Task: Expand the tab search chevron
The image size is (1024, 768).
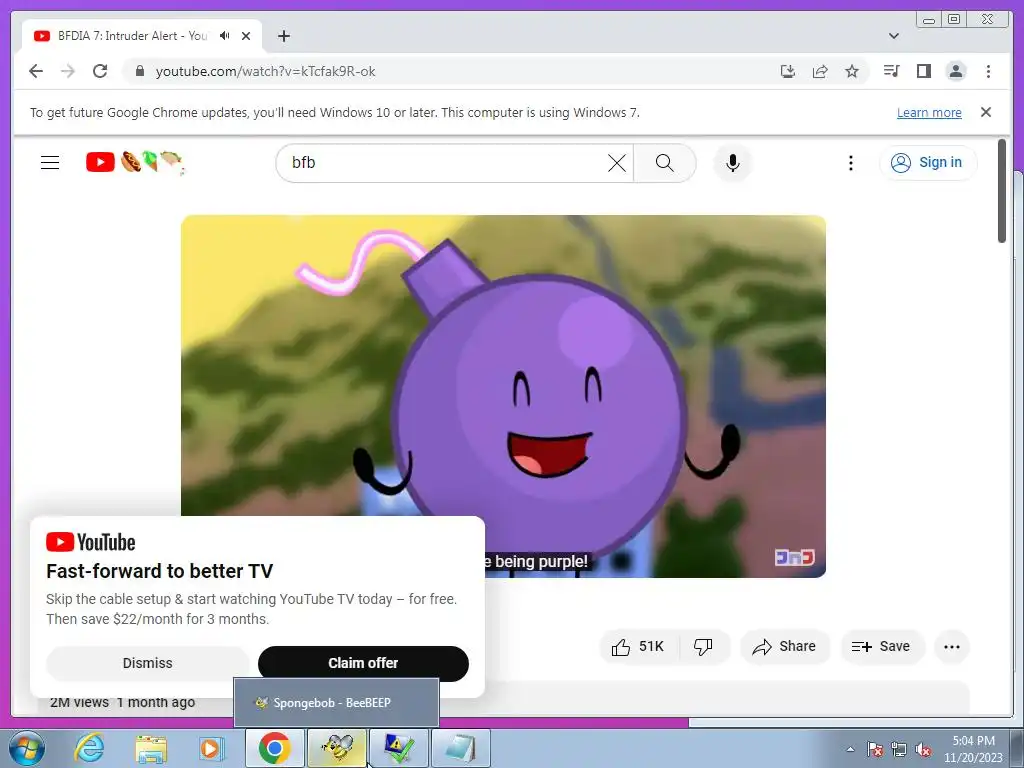Action: pos(894,36)
